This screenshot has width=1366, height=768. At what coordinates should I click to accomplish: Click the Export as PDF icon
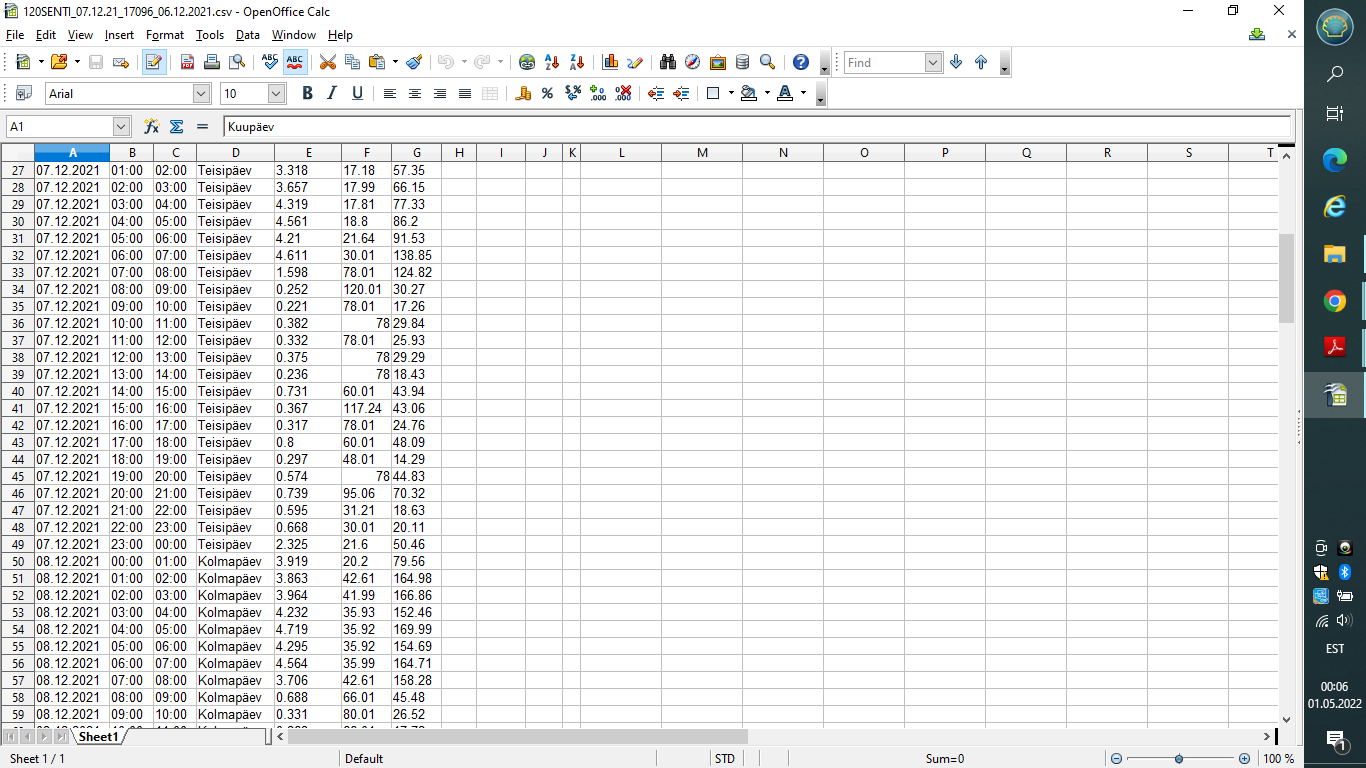tap(187, 62)
